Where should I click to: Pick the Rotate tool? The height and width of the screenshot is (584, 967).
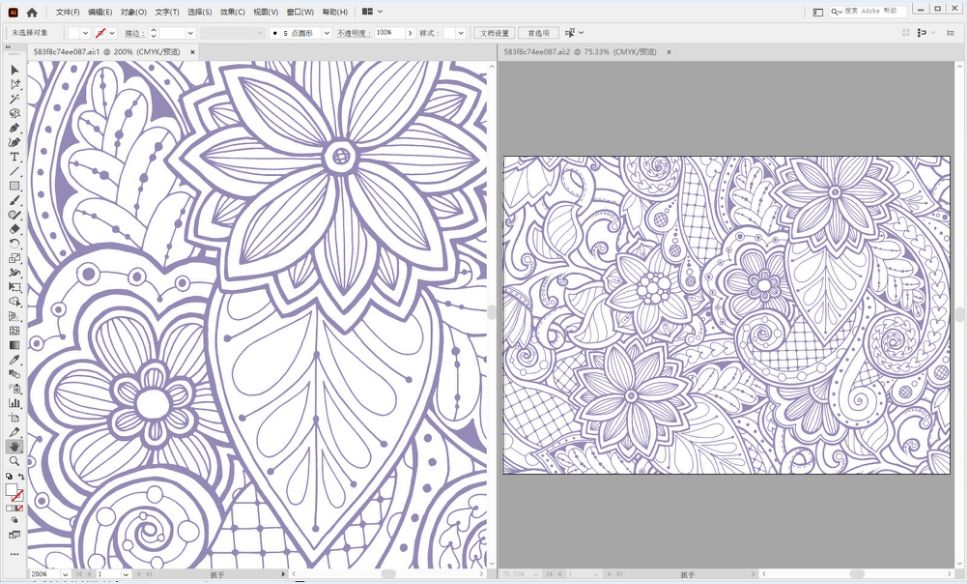click(x=14, y=244)
